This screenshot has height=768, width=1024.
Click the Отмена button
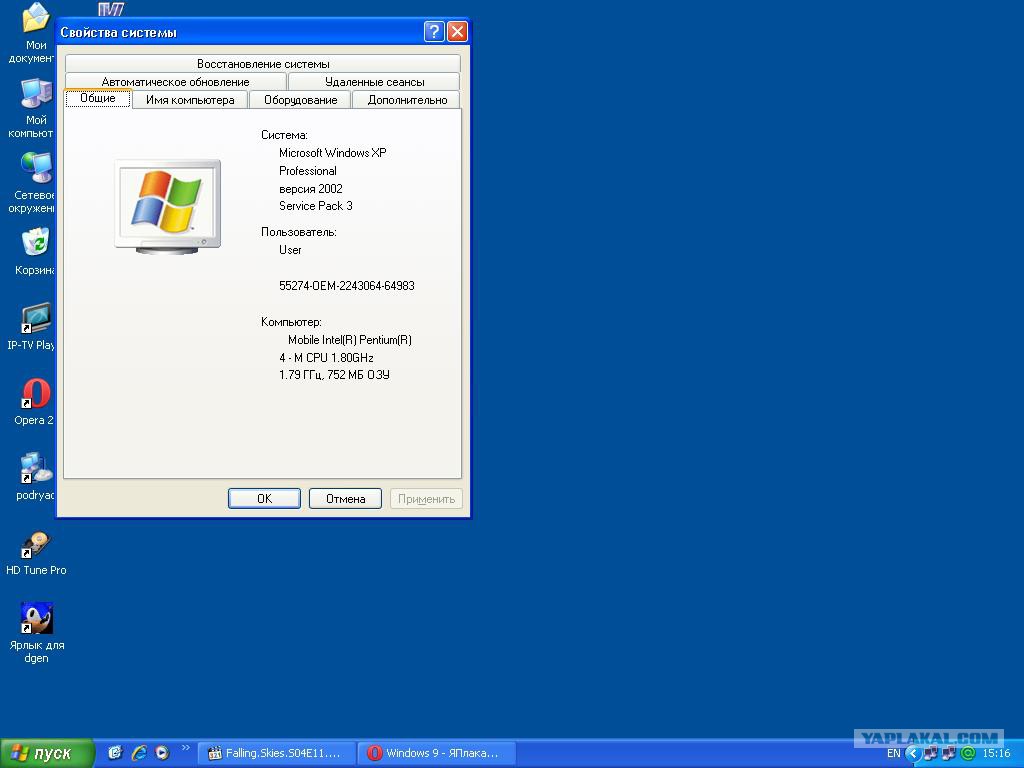[345, 498]
